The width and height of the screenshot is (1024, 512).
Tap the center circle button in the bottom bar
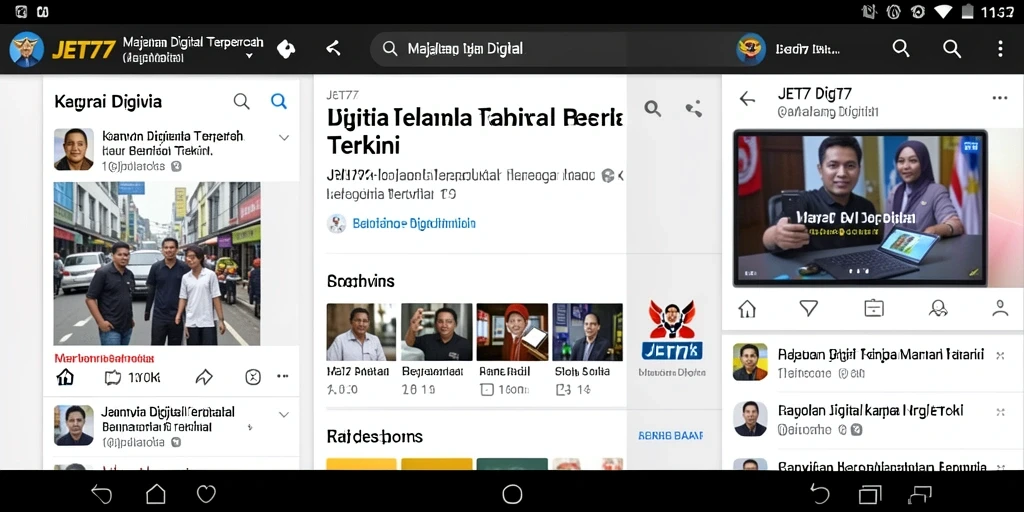(x=512, y=494)
